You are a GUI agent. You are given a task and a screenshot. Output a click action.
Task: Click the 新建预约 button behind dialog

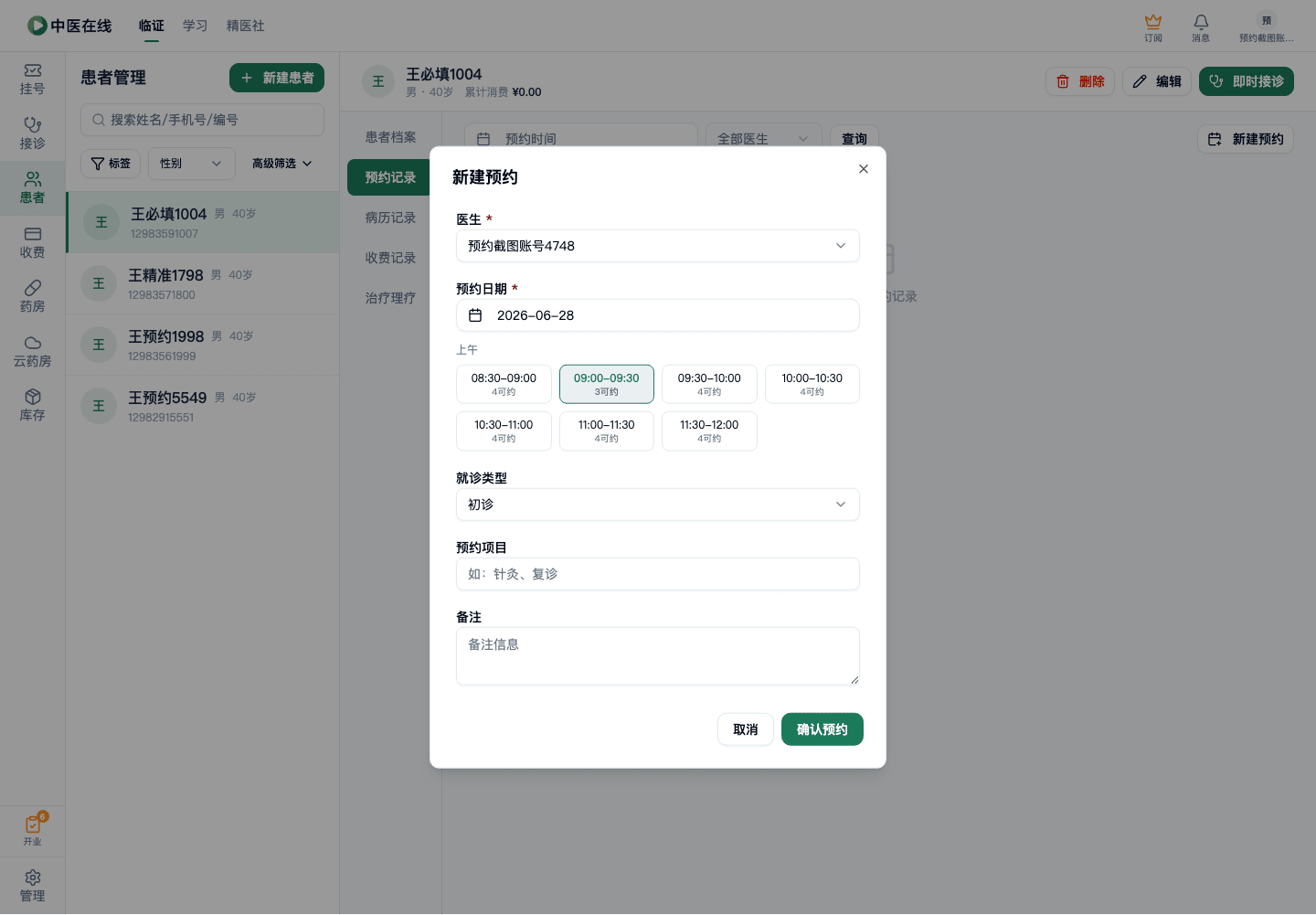click(x=1246, y=139)
